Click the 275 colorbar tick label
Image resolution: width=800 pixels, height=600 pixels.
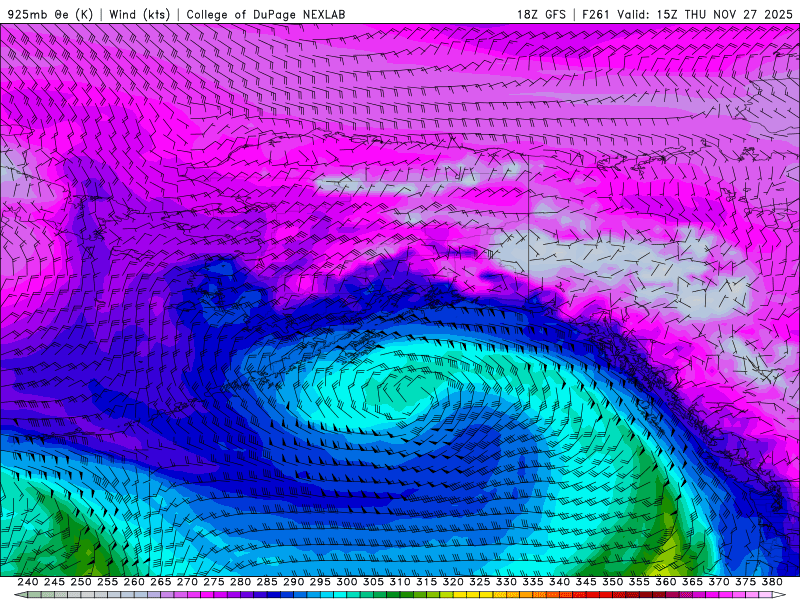[213, 582]
